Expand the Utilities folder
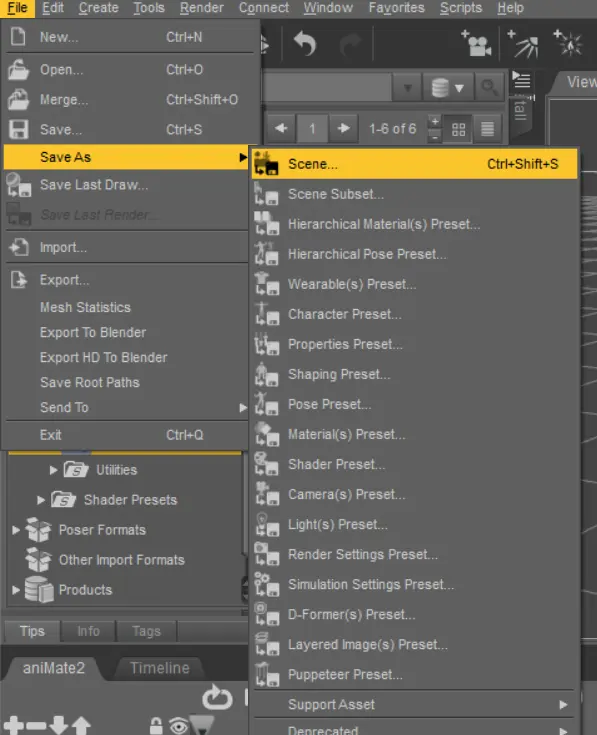The width and height of the screenshot is (597, 735). coord(53,470)
